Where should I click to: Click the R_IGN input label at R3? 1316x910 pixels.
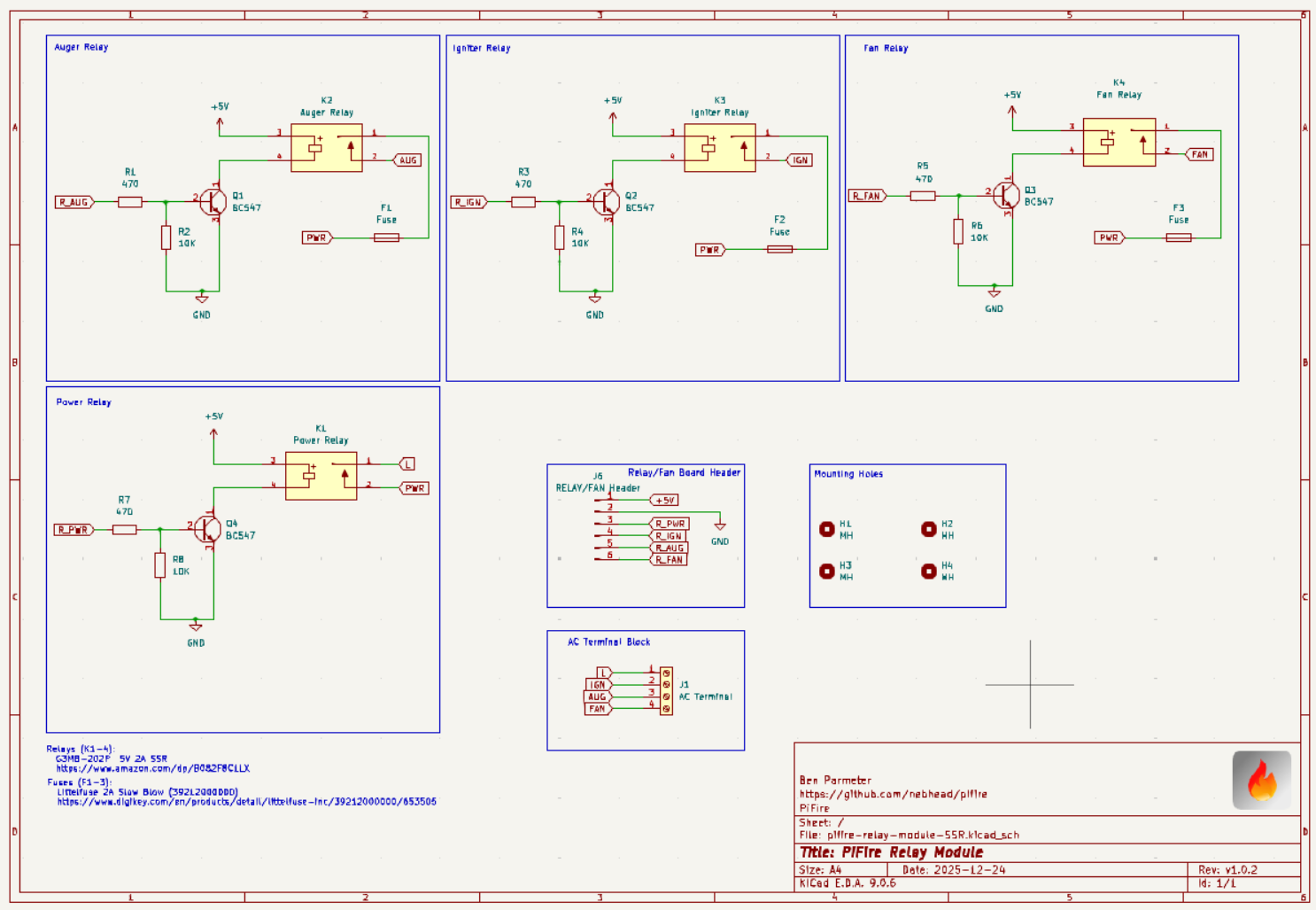click(468, 202)
